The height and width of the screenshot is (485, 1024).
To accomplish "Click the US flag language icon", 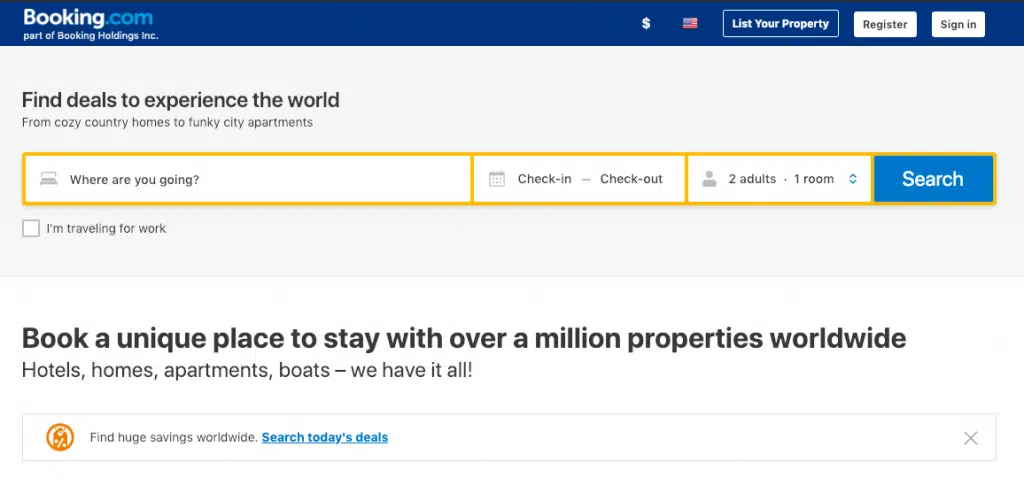I will (x=690, y=23).
